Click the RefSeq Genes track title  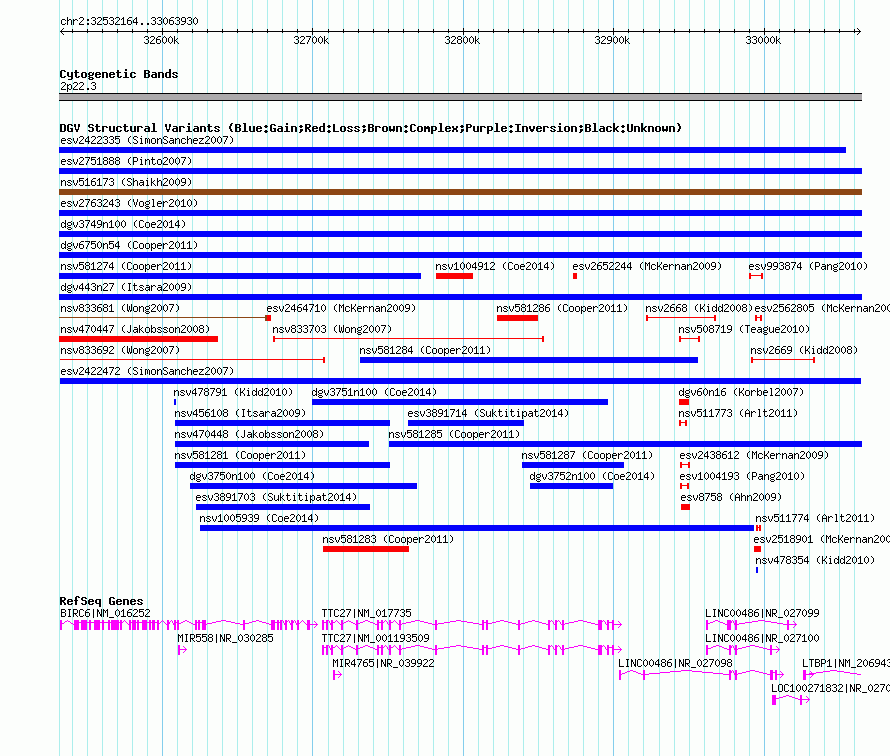(102, 600)
